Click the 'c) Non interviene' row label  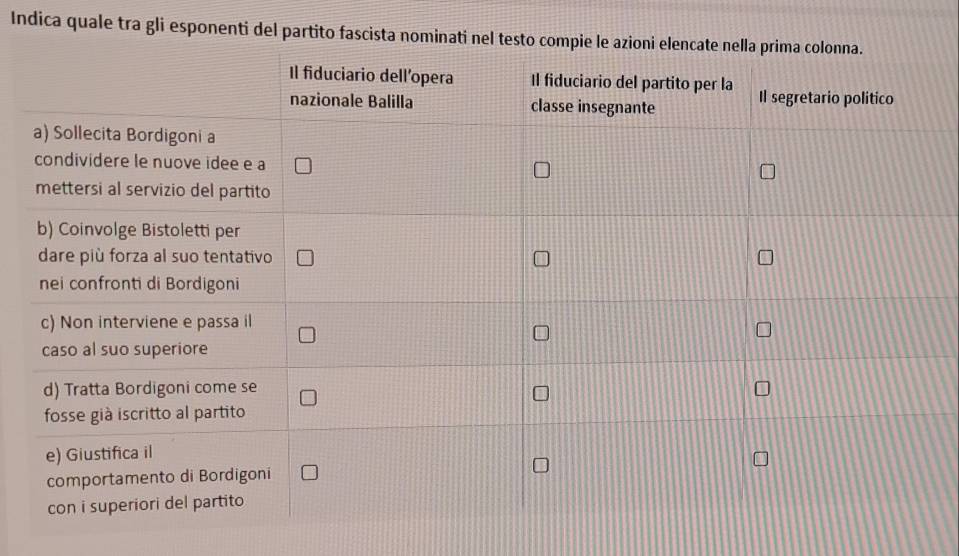point(146,335)
